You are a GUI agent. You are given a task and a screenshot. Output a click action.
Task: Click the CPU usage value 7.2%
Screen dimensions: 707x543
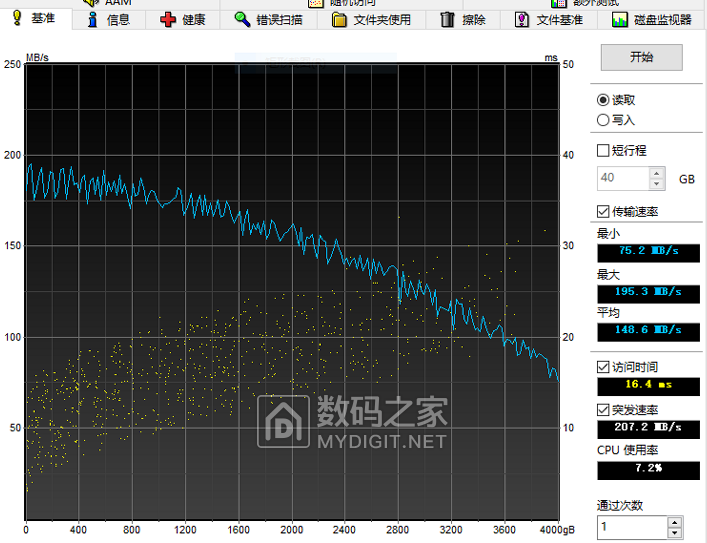point(648,470)
